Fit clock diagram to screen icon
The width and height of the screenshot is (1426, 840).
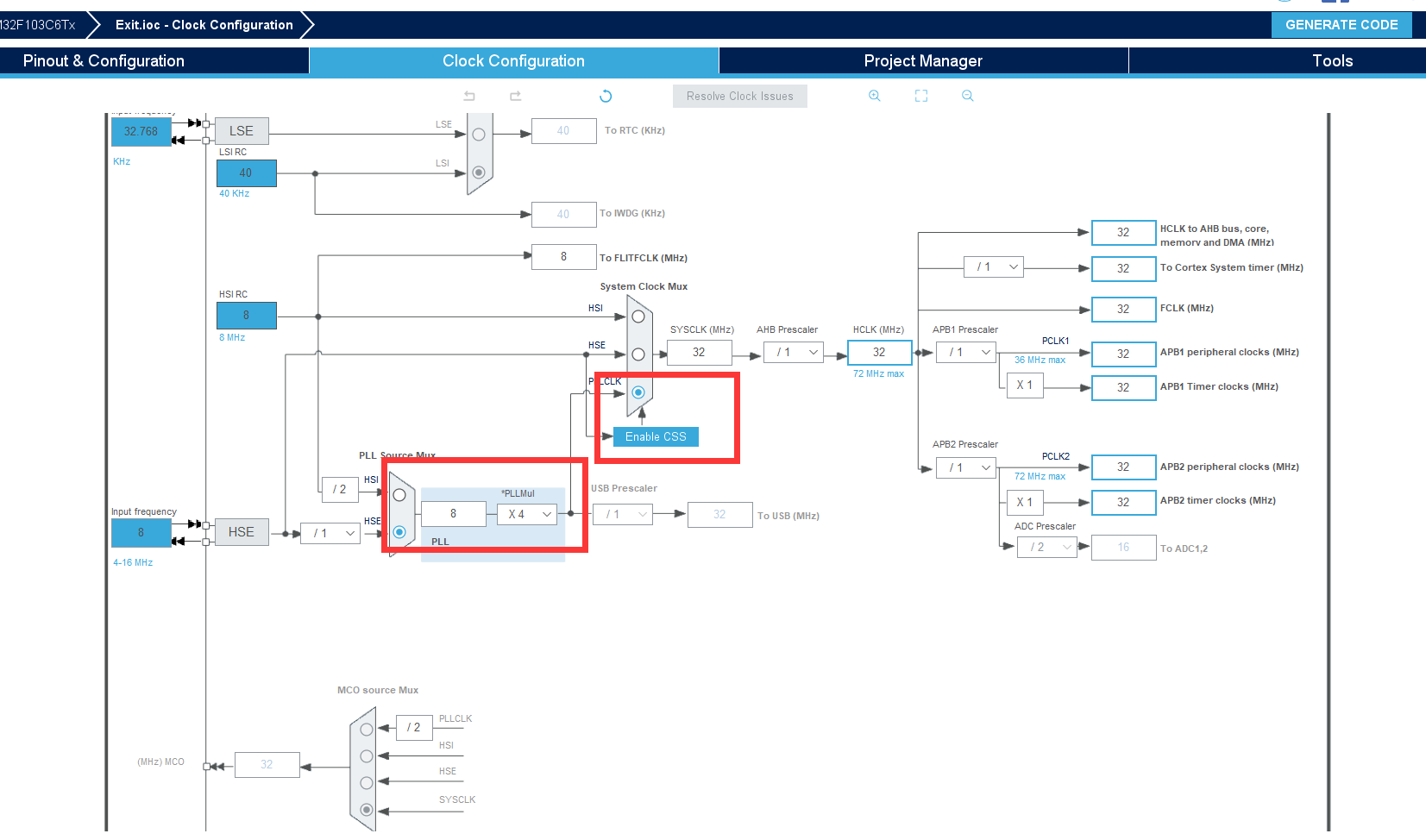pyautogui.click(x=921, y=96)
